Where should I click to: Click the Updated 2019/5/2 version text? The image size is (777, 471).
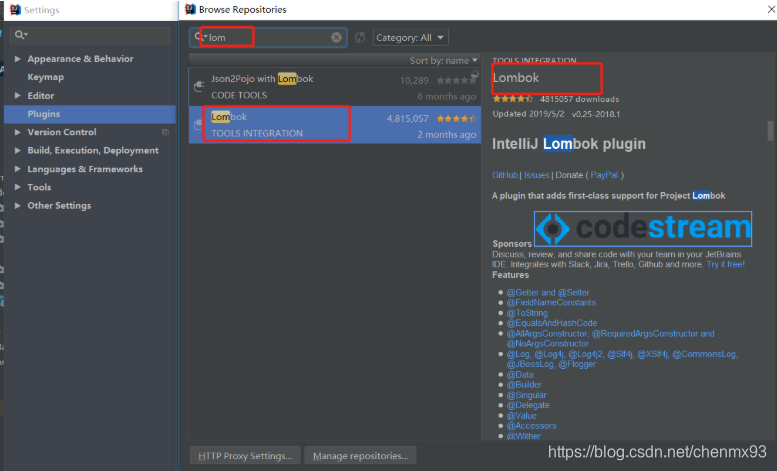[556, 114]
